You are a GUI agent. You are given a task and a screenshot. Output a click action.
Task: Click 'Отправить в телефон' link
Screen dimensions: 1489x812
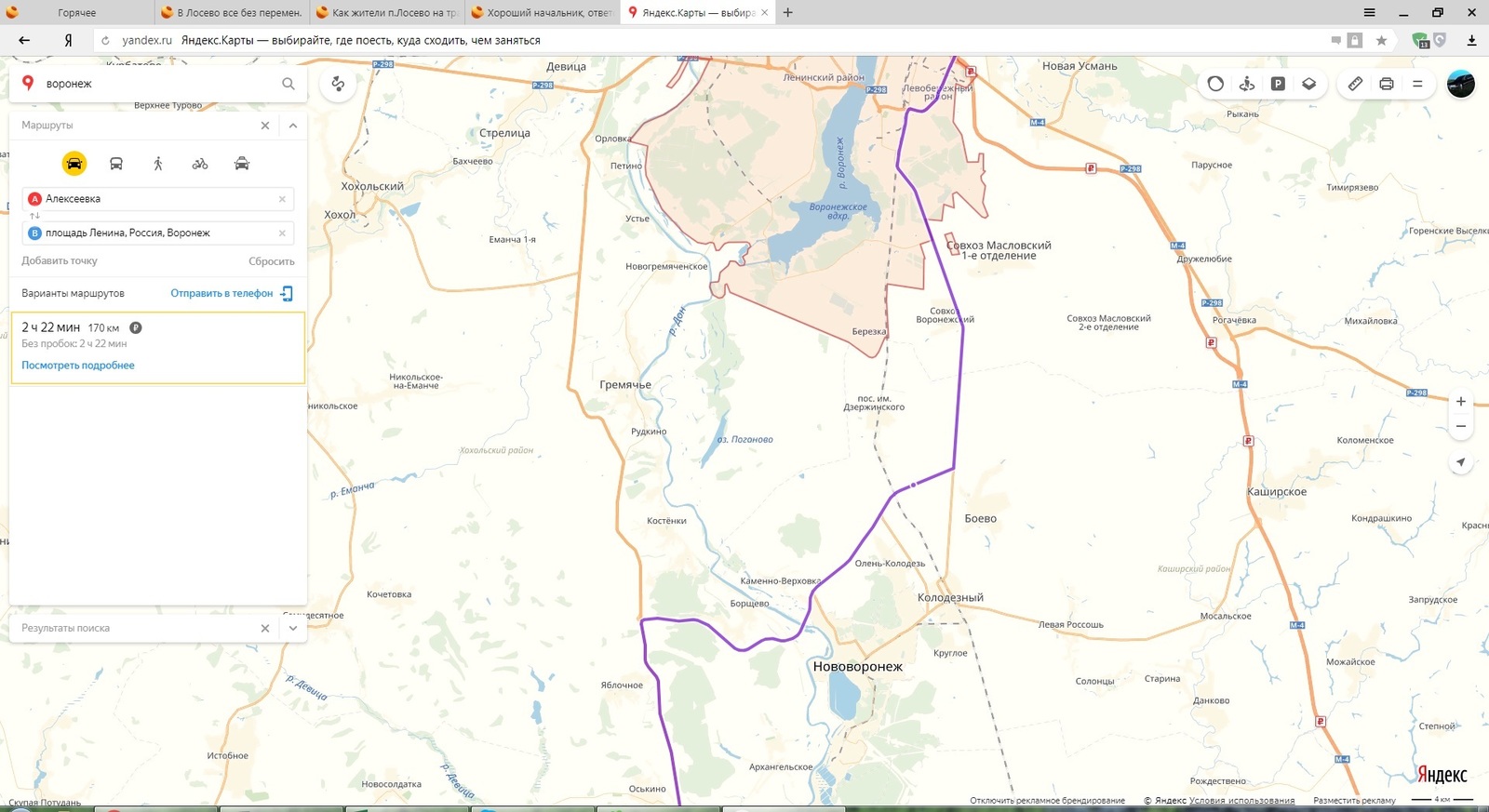221,293
